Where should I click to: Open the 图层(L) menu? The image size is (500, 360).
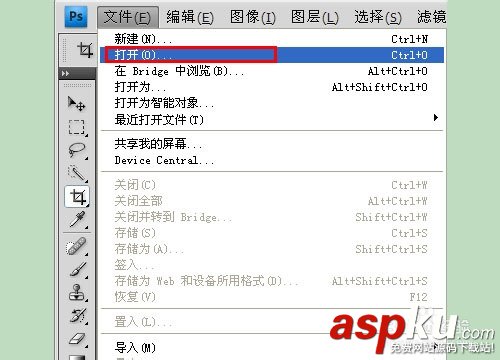point(315,17)
